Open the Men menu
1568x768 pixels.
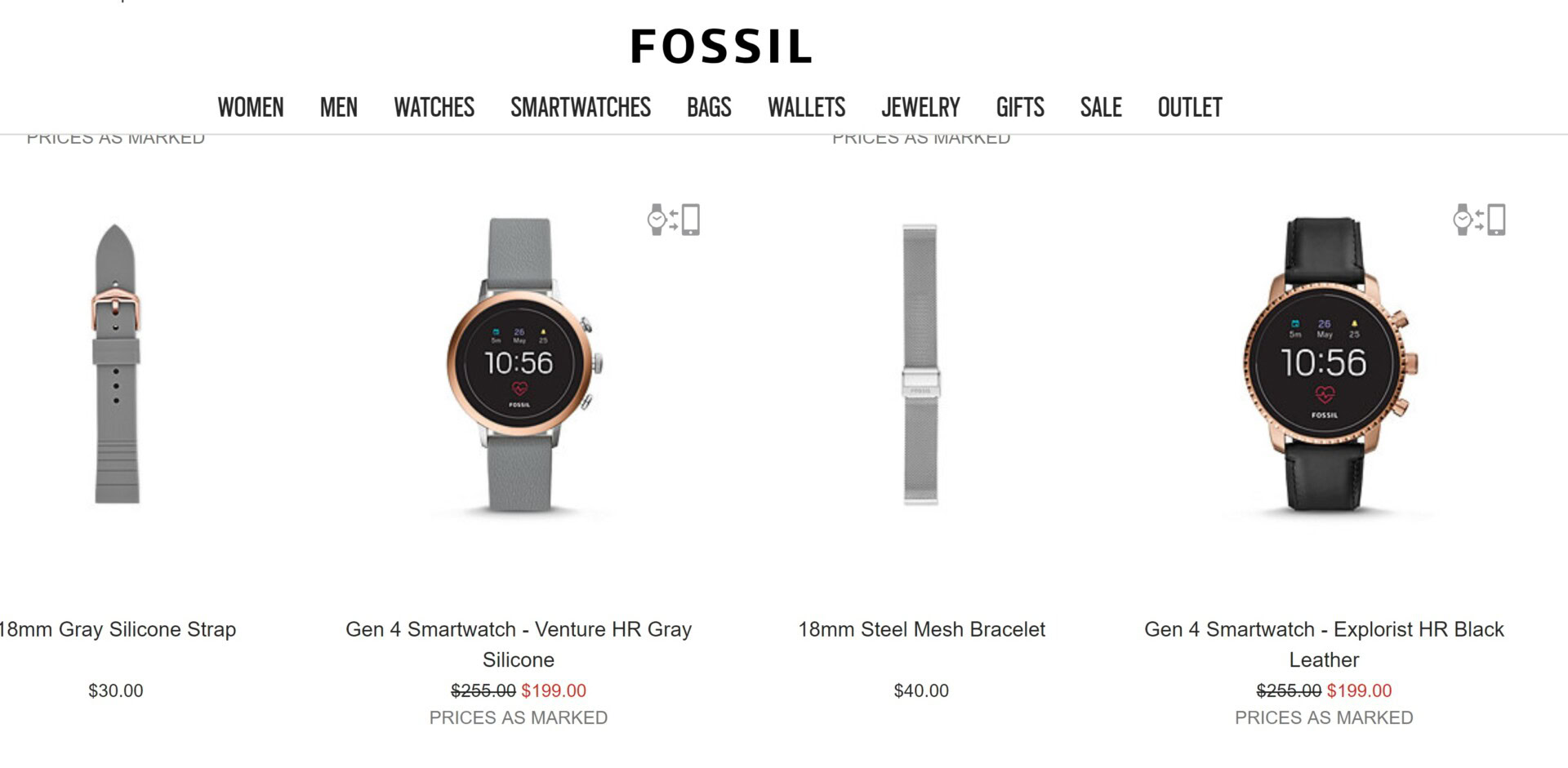point(339,107)
